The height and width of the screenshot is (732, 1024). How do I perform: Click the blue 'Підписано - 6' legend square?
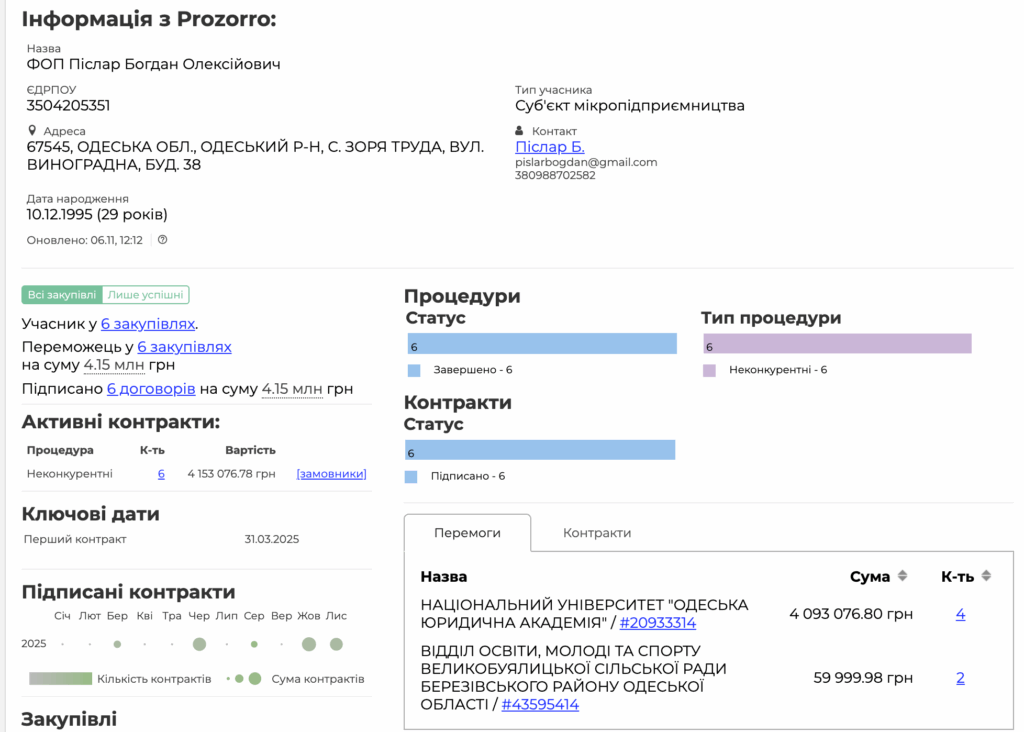pos(411,476)
